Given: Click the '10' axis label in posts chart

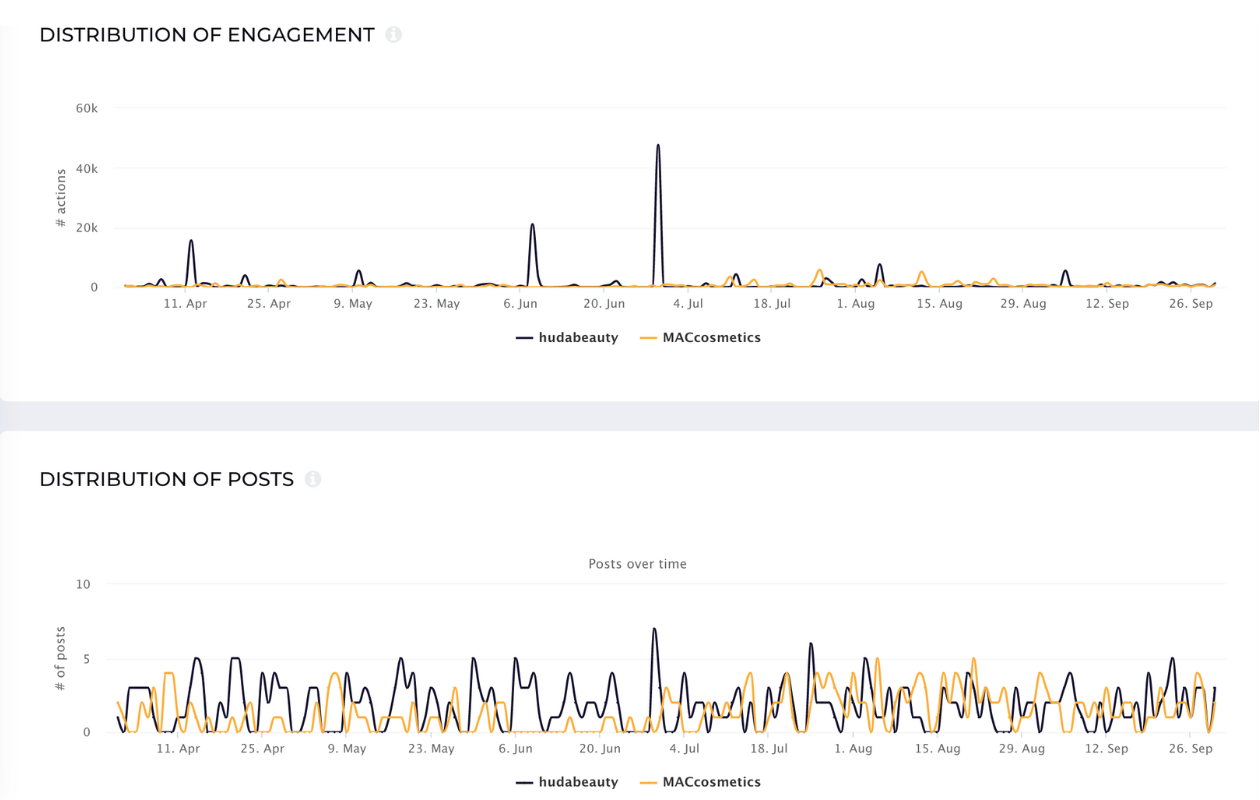Looking at the screenshot, I should [84, 584].
